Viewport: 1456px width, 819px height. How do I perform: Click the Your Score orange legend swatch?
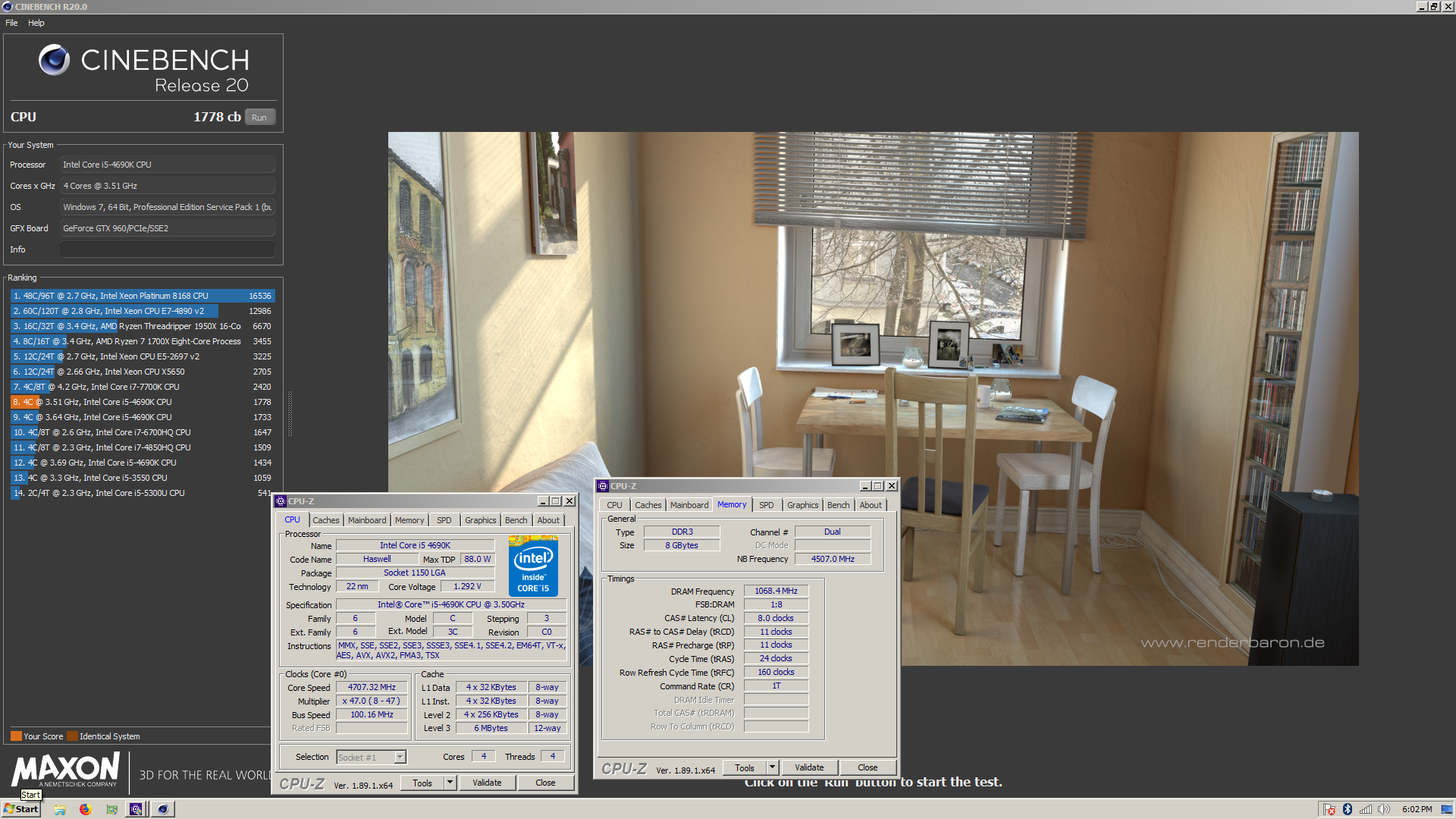pyautogui.click(x=16, y=736)
